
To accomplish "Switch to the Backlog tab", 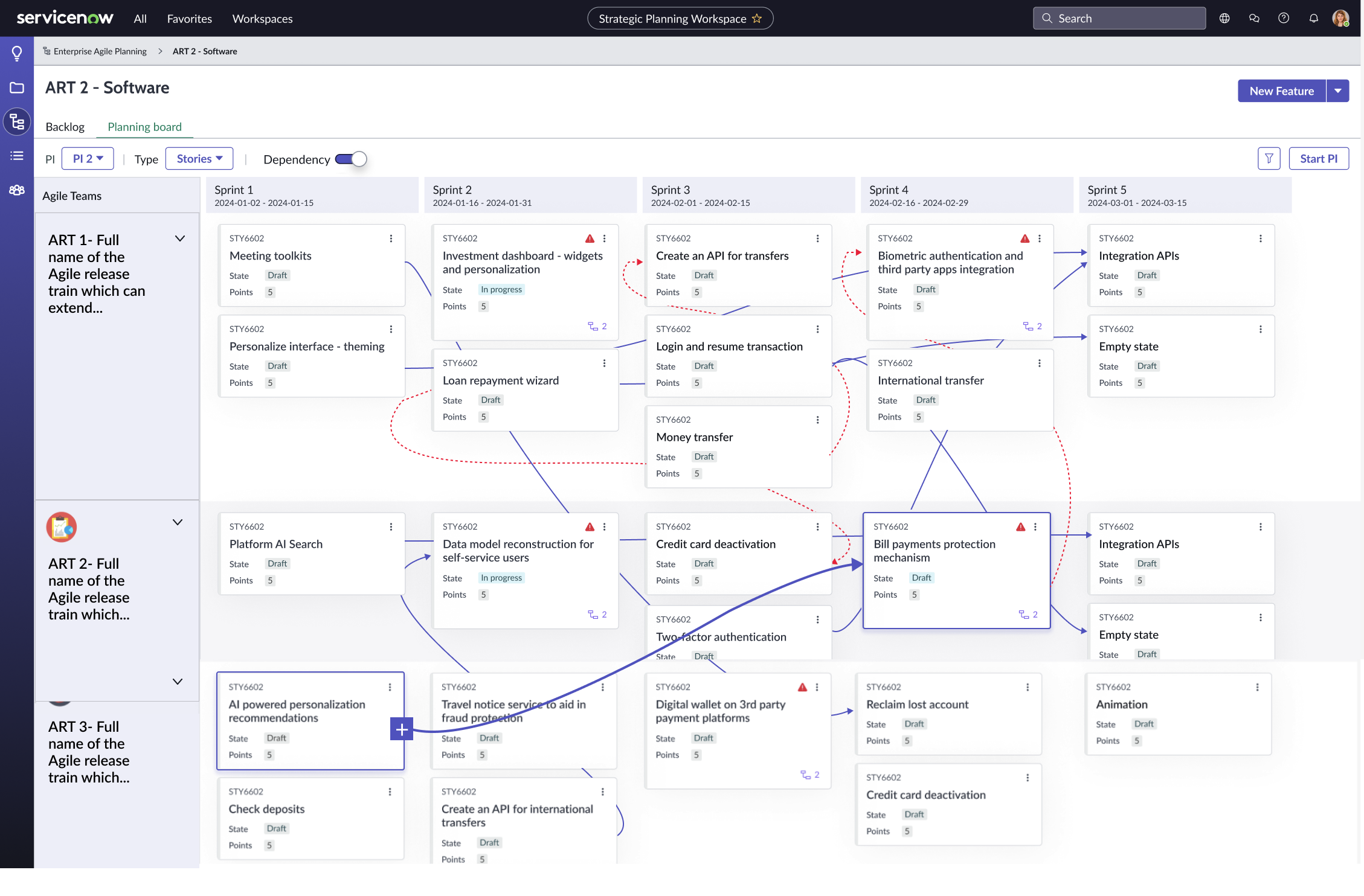I will pyautogui.click(x=65, y=127).
